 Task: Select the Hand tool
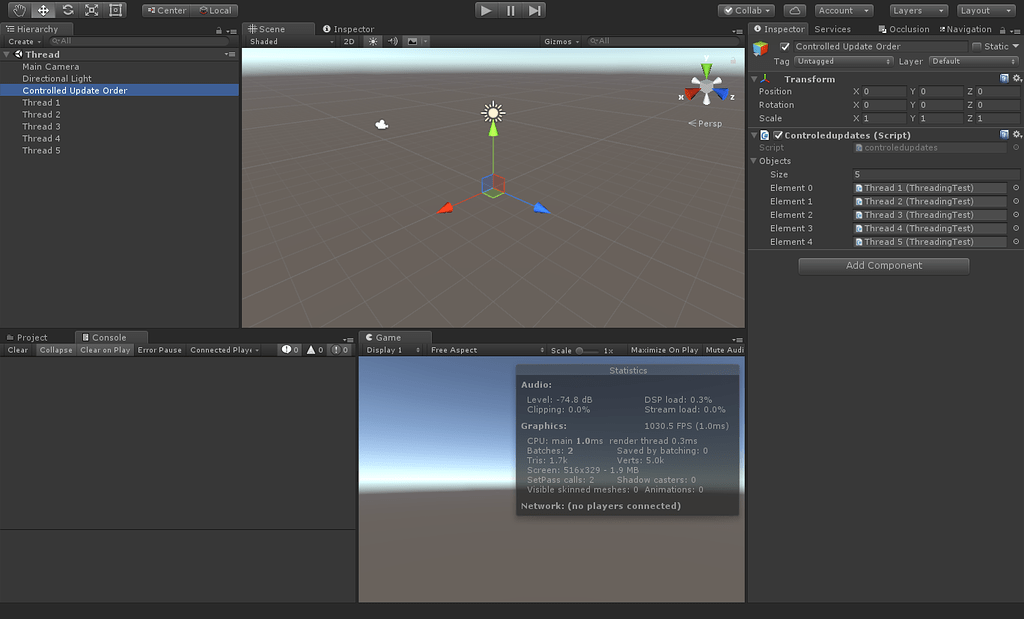[19, 10]
